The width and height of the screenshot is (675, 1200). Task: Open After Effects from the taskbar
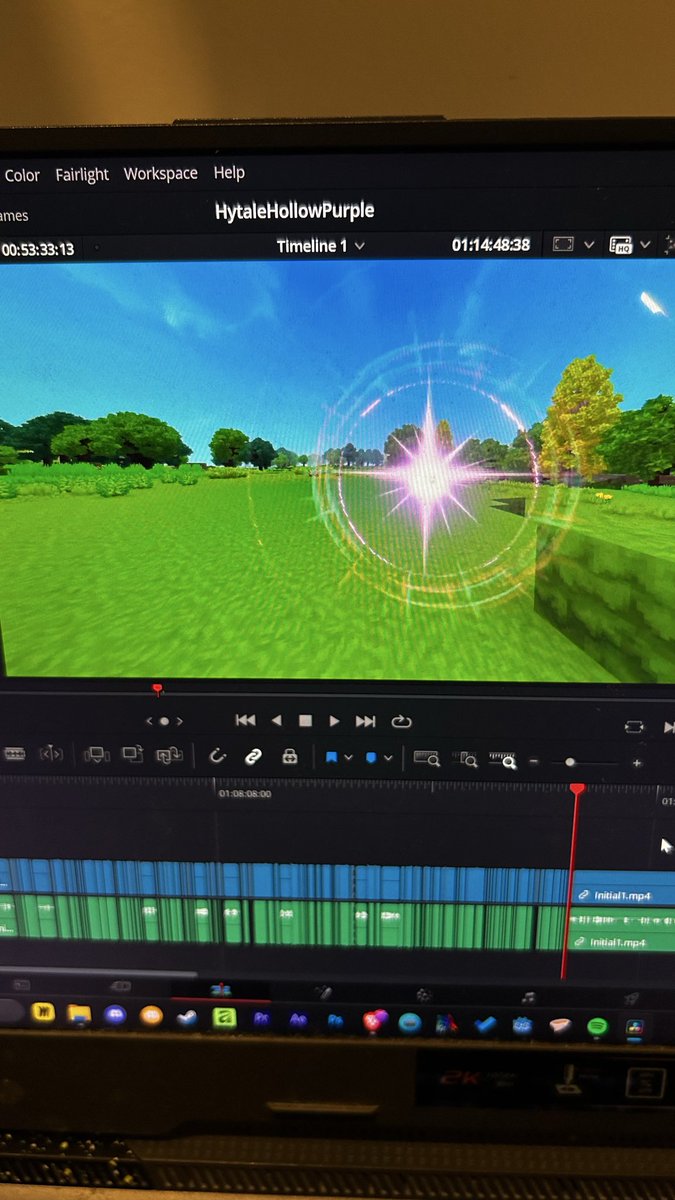(x=298, y=1020)
